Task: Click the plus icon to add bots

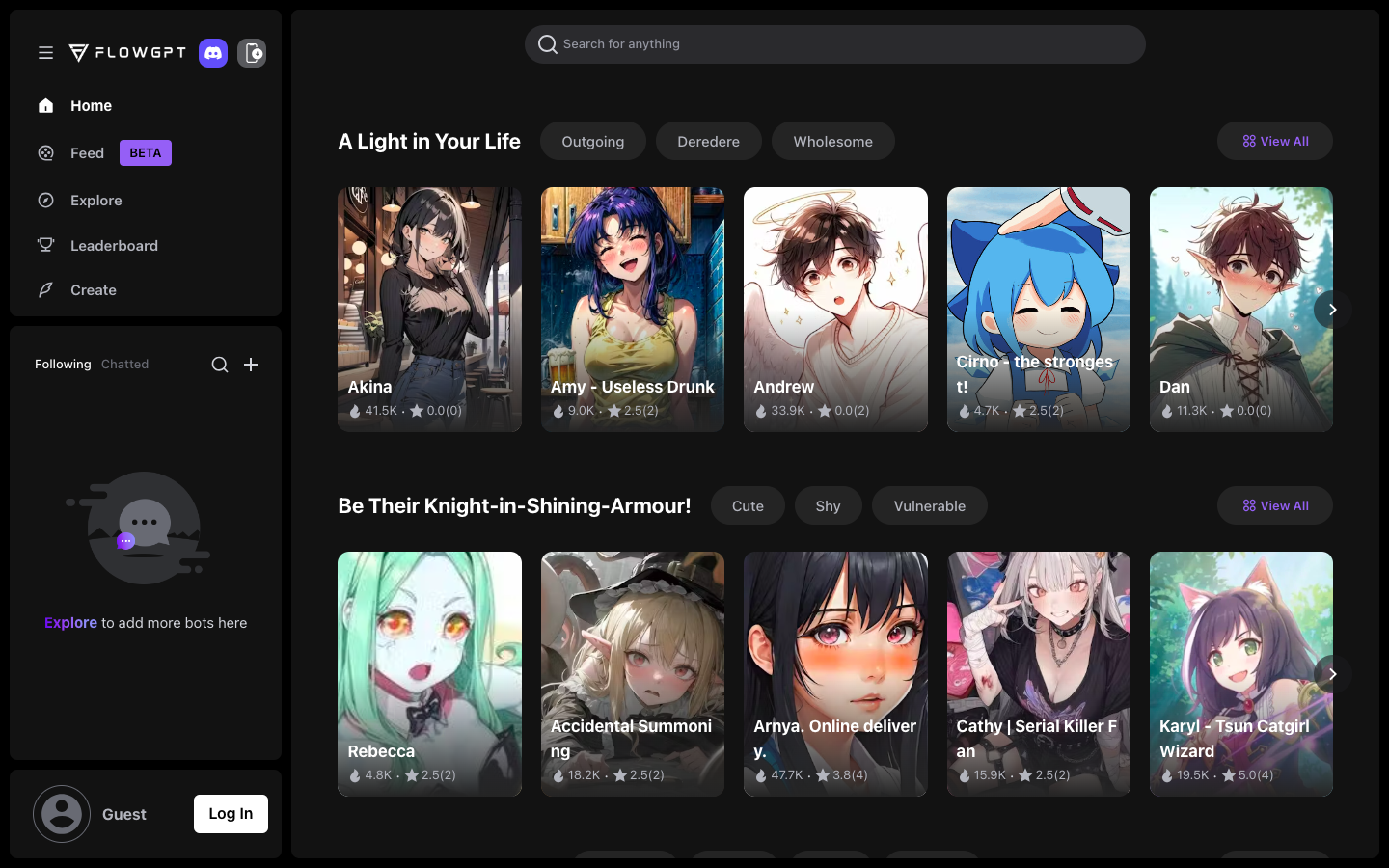Action: click(251, 365)
